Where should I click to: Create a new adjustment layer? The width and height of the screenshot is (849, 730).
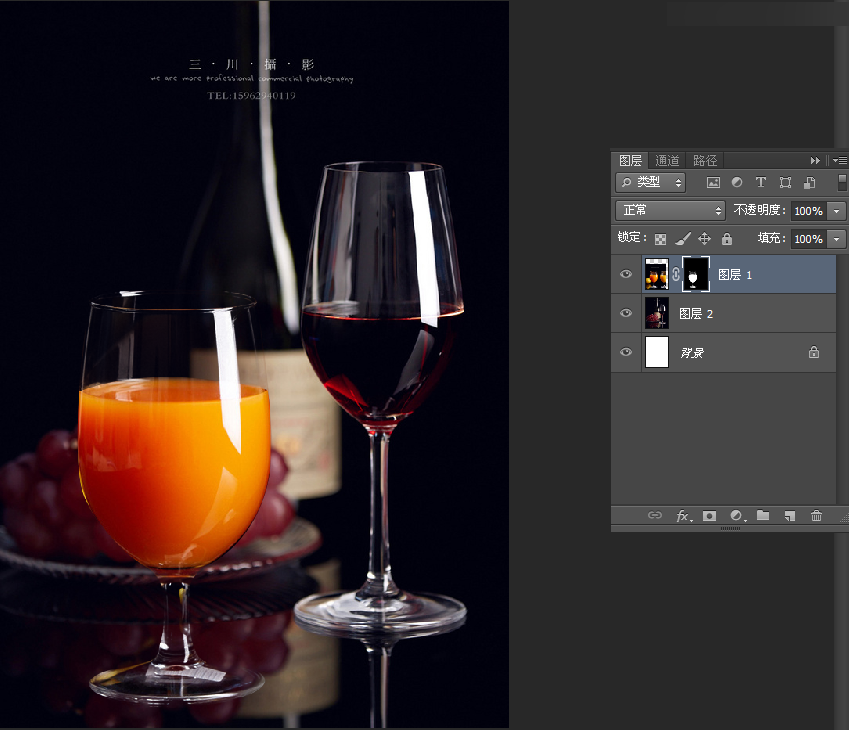point(737,516)
